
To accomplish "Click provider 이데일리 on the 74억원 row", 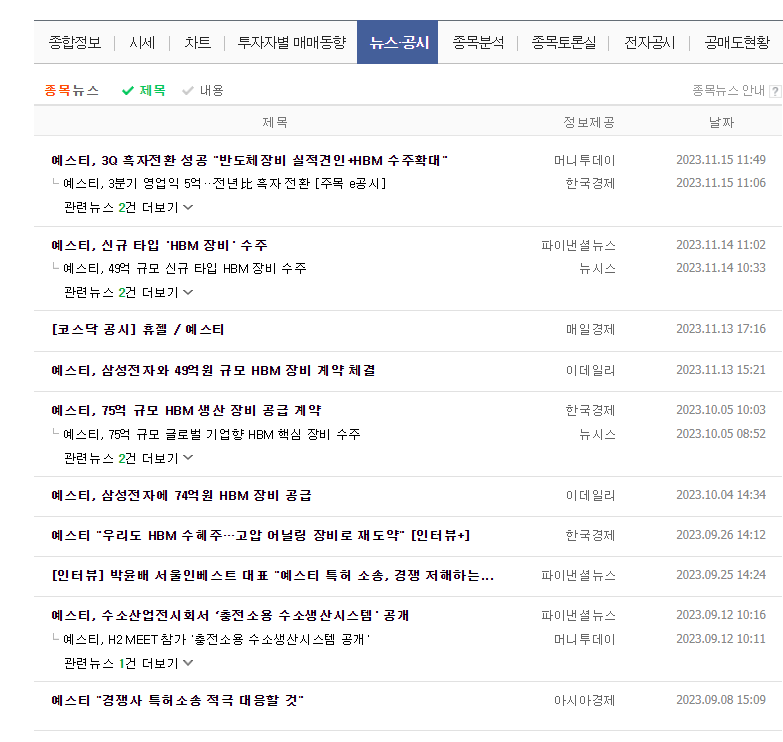I will pyautogui.click(x=590, y=495).
